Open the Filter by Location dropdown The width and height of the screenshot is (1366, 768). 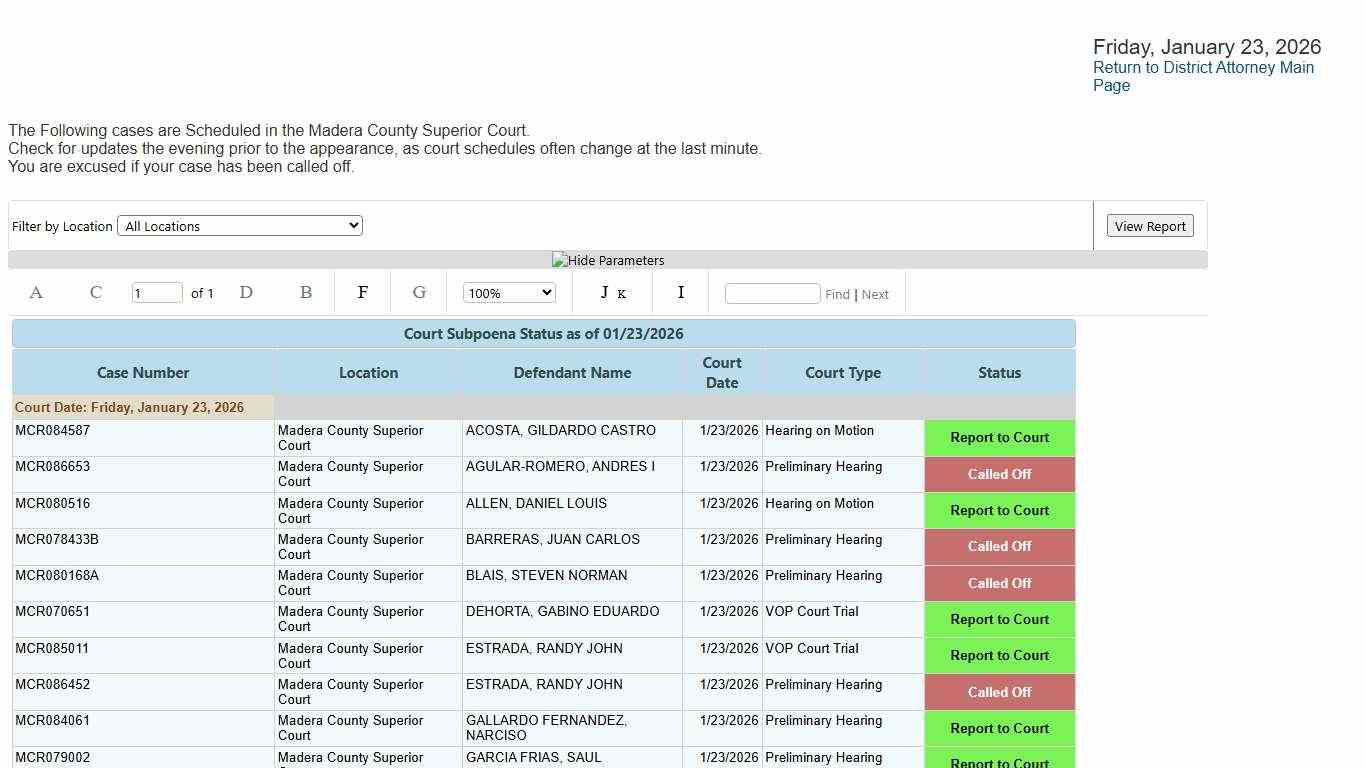(x=240, y=226)
